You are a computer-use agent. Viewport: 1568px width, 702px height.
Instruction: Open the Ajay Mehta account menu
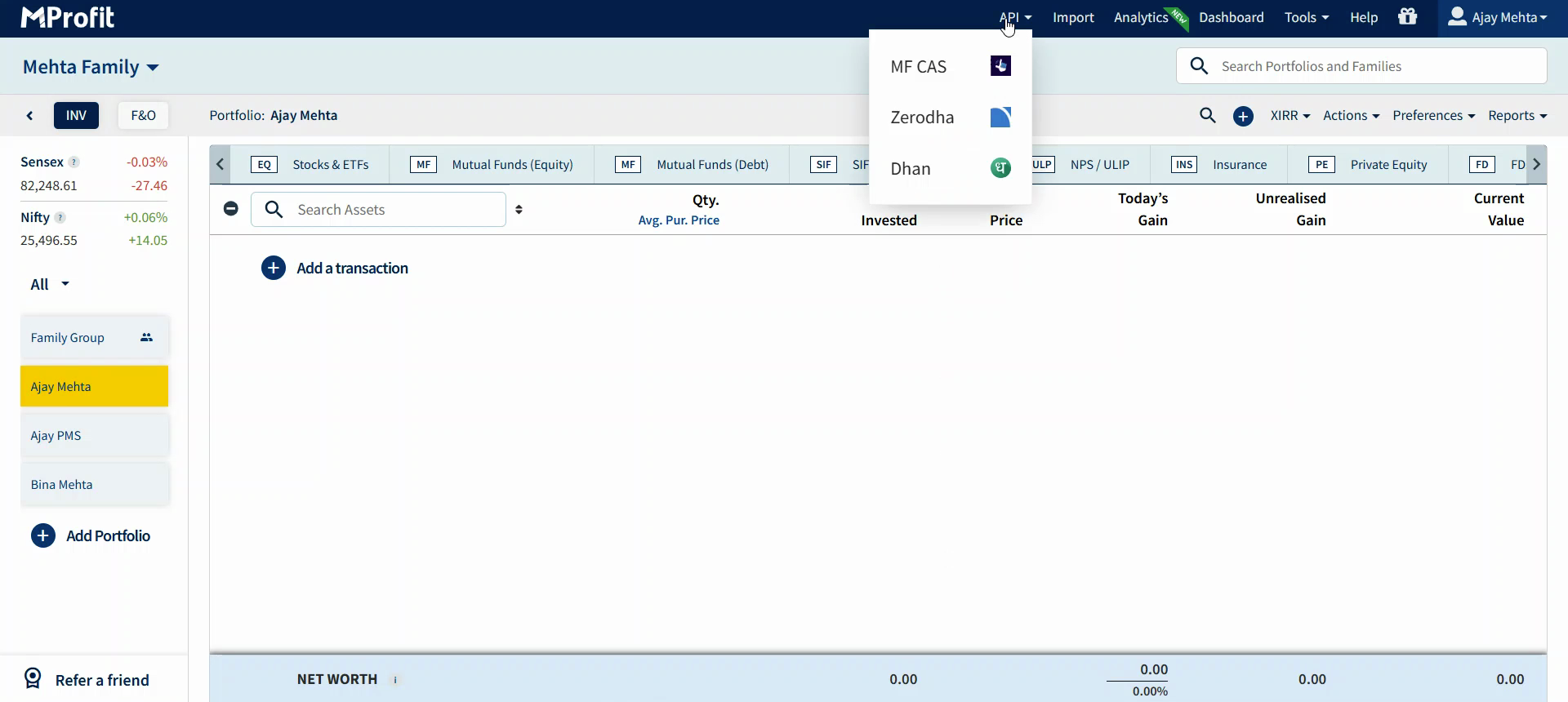pos(1498,17)
